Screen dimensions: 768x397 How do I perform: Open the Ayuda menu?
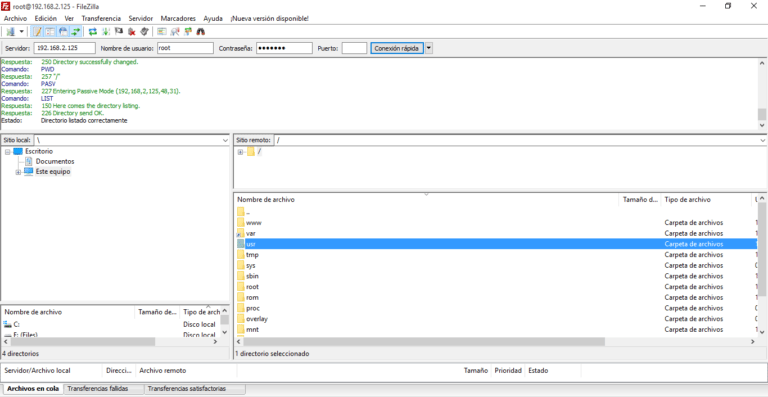(213, 18)
